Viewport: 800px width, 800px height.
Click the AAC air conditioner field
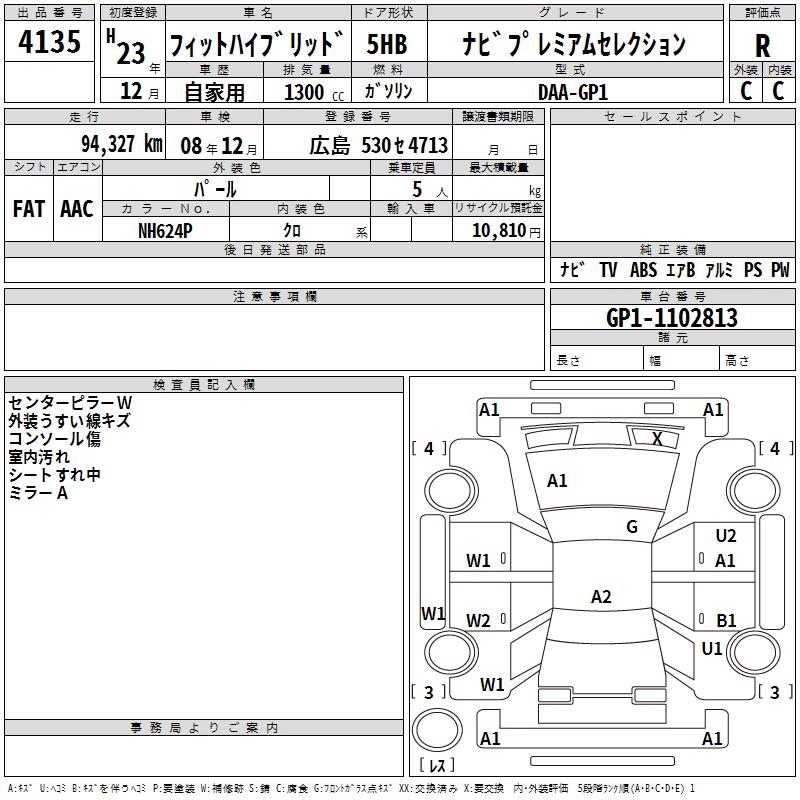tap(77, 209)
